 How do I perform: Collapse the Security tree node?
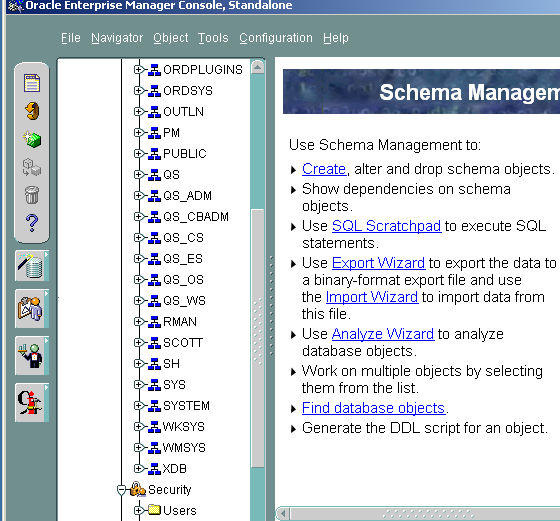pyautogui.click(x=121, y=490)
